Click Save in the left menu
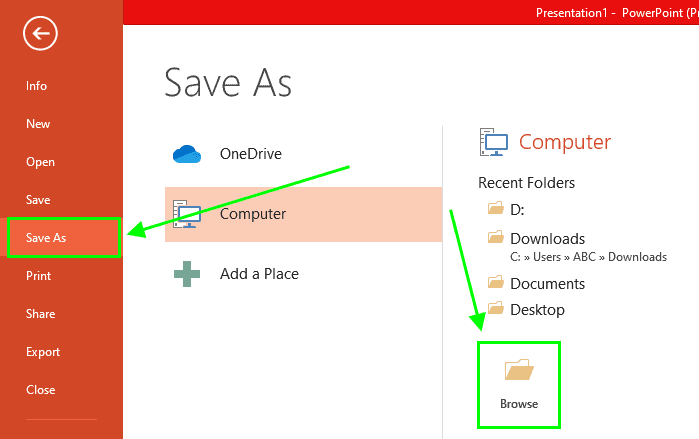This screenshot has width=699, height=439. pos(38,200)
